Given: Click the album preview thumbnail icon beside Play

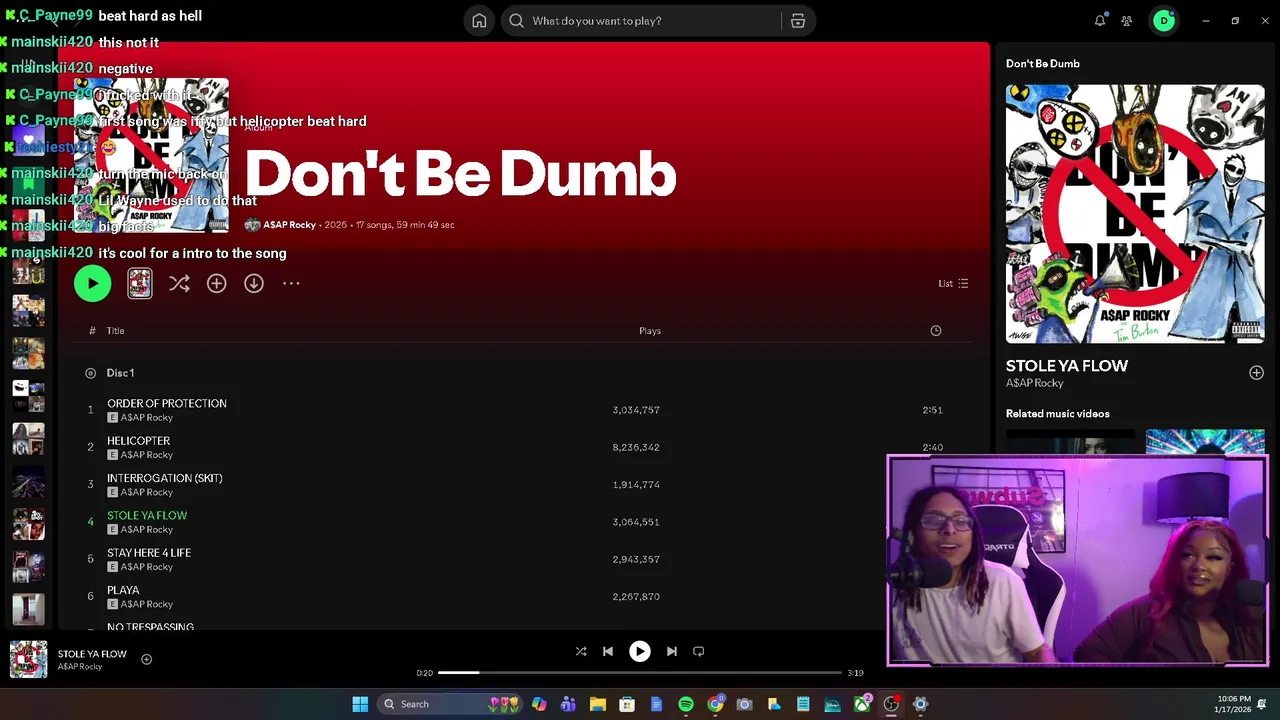Looking at the screenshot, I should pyautogui.click(x=140, y=283).
